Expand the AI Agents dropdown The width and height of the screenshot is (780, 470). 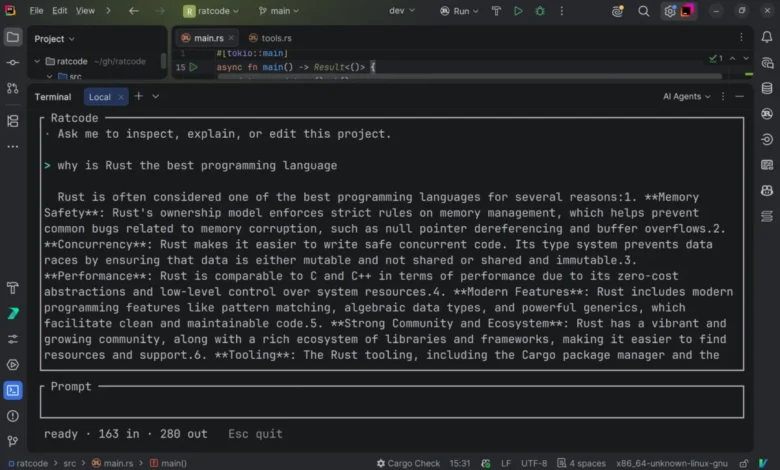(x=686, y=96)
